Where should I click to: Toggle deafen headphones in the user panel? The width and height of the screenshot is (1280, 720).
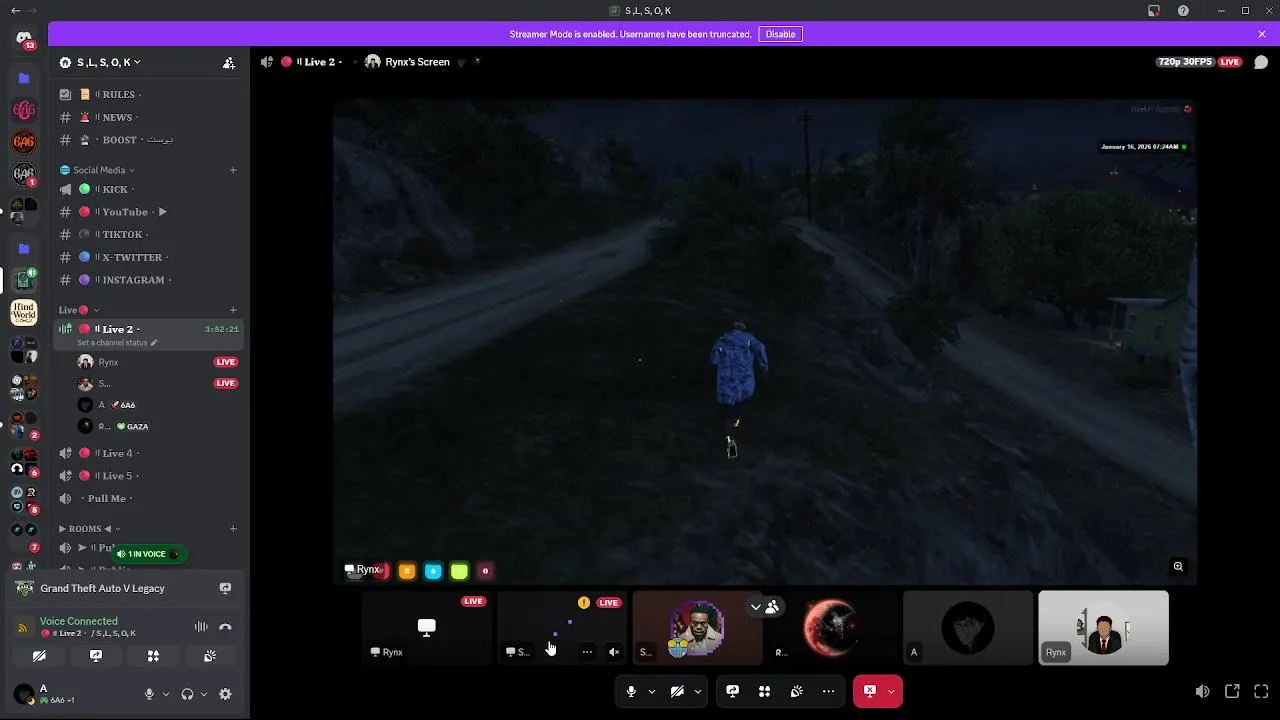coord(187,694)
